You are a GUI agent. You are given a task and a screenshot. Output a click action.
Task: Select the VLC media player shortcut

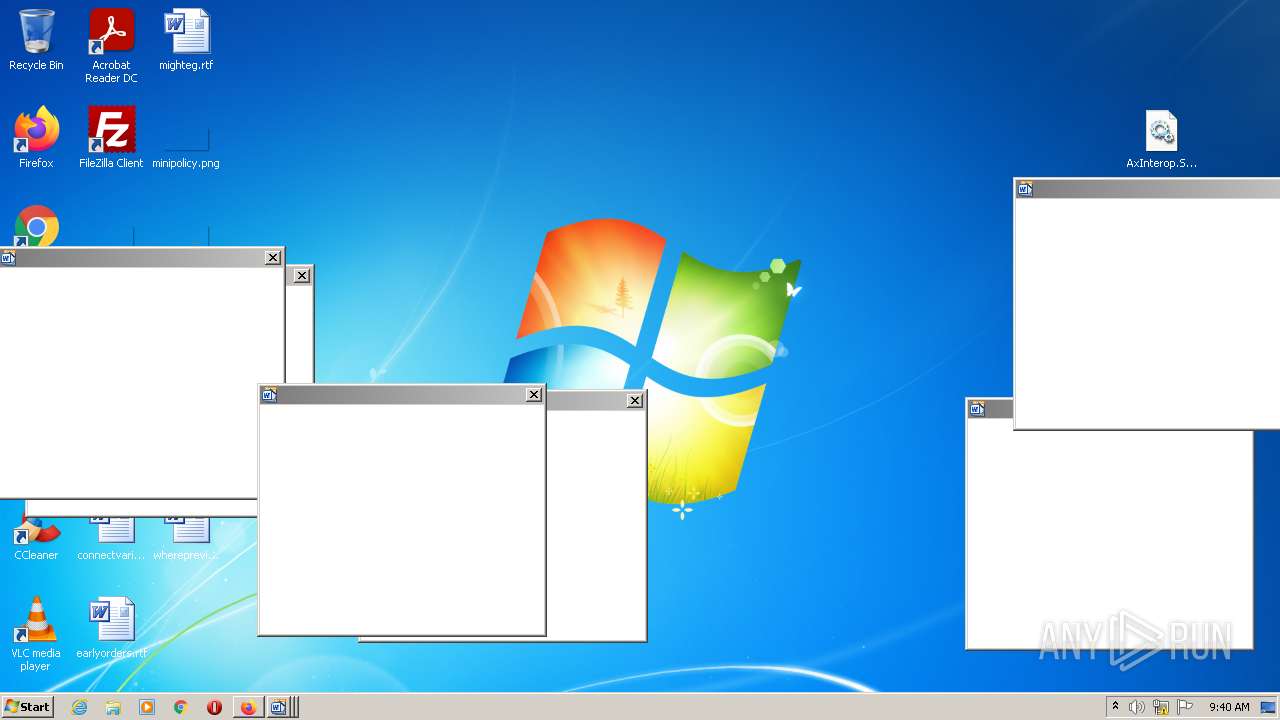(36, 634)
